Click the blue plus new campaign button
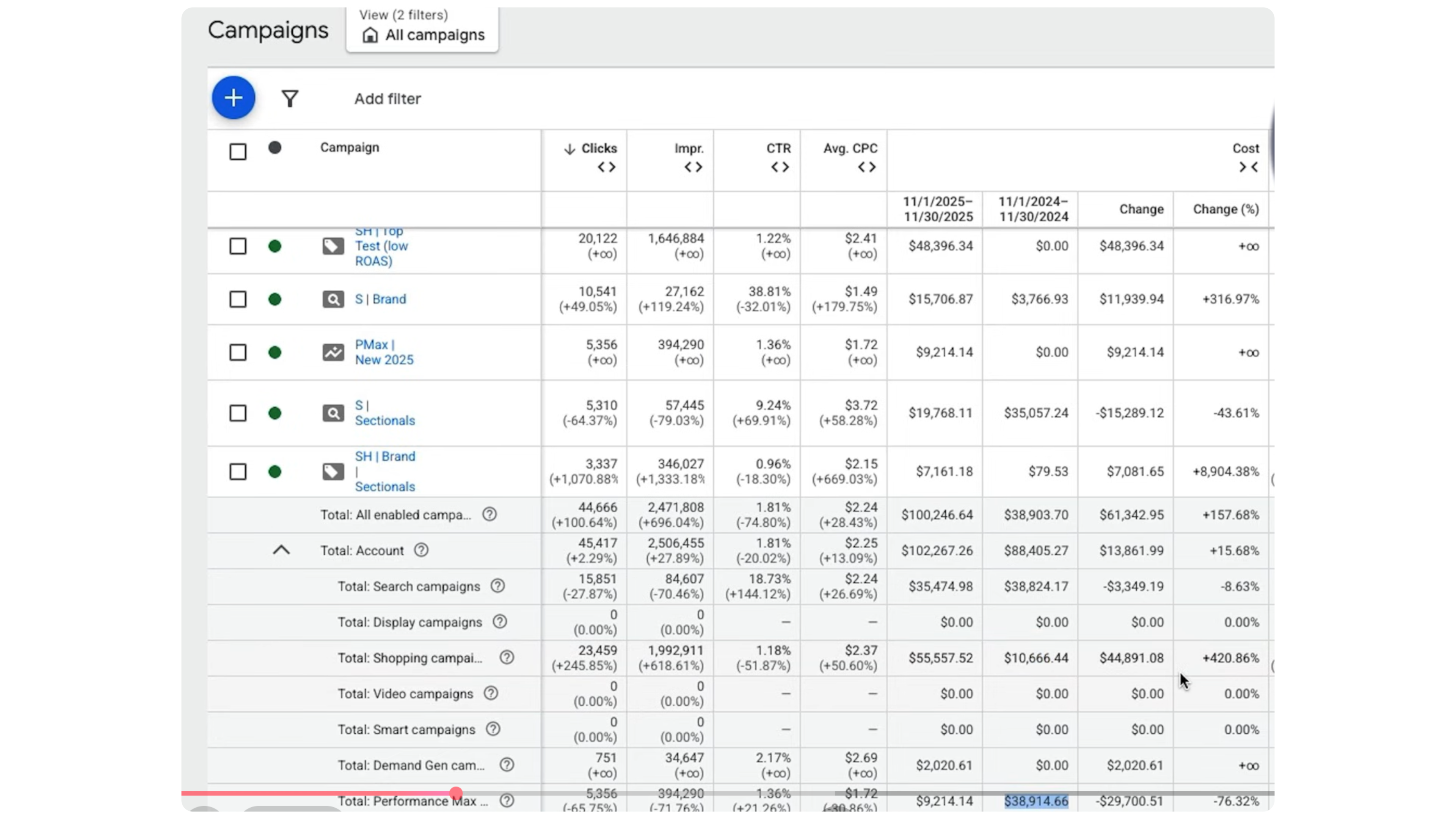1456x819 pixels. [x=234, y=98]
